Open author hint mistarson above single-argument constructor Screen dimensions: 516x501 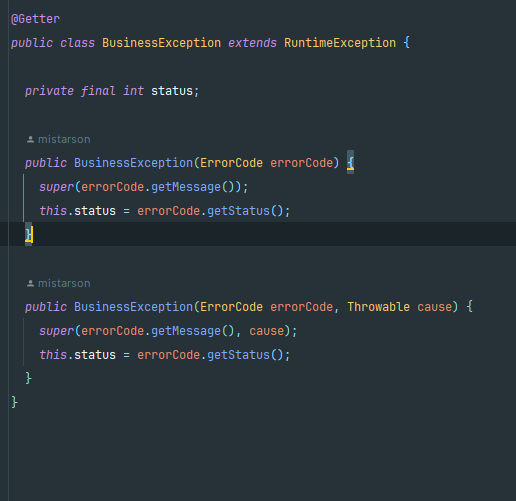(x=64, y=139)
